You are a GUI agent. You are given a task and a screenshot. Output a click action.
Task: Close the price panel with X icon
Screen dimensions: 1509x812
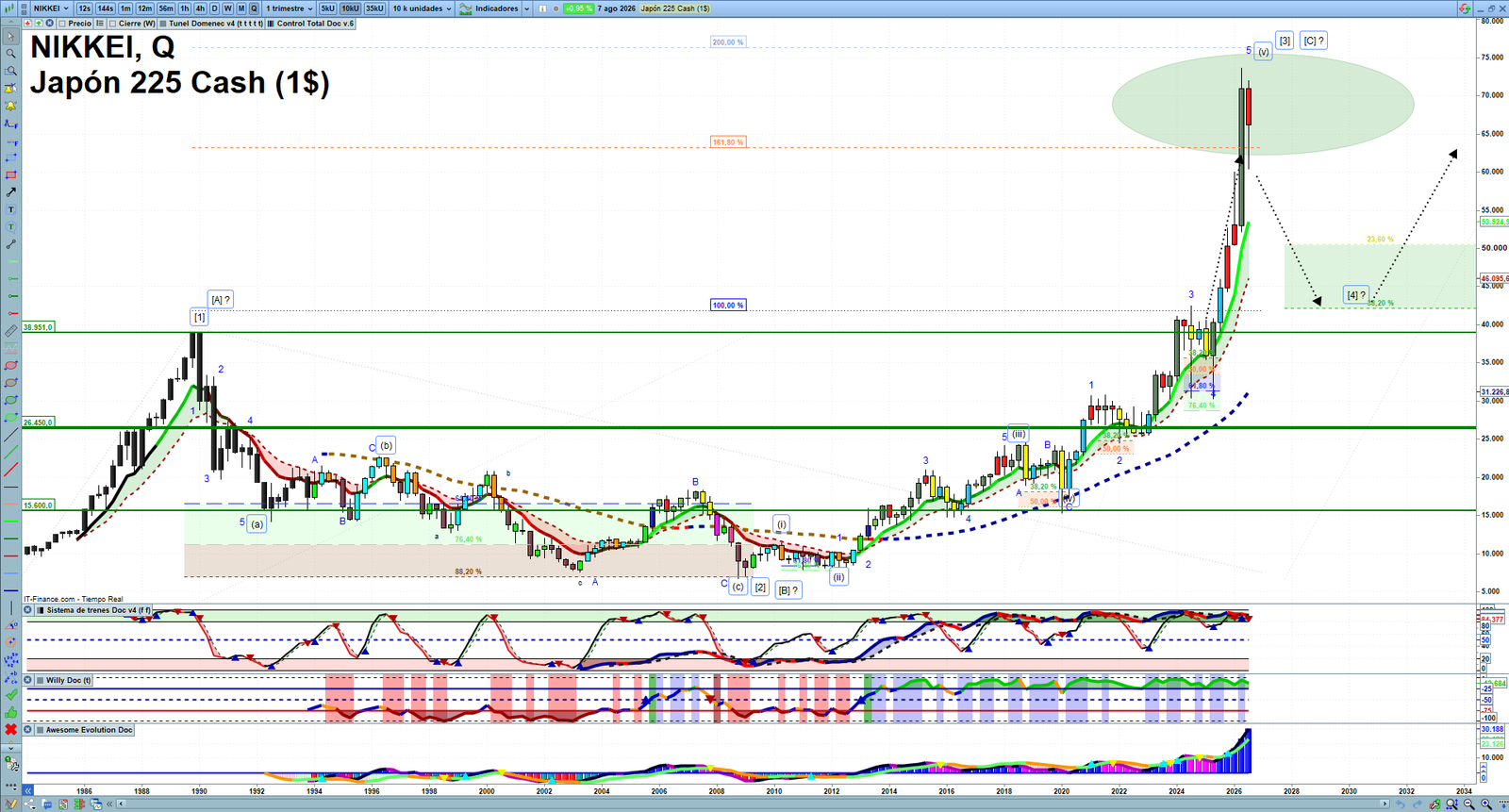click(x=49, y=24)
